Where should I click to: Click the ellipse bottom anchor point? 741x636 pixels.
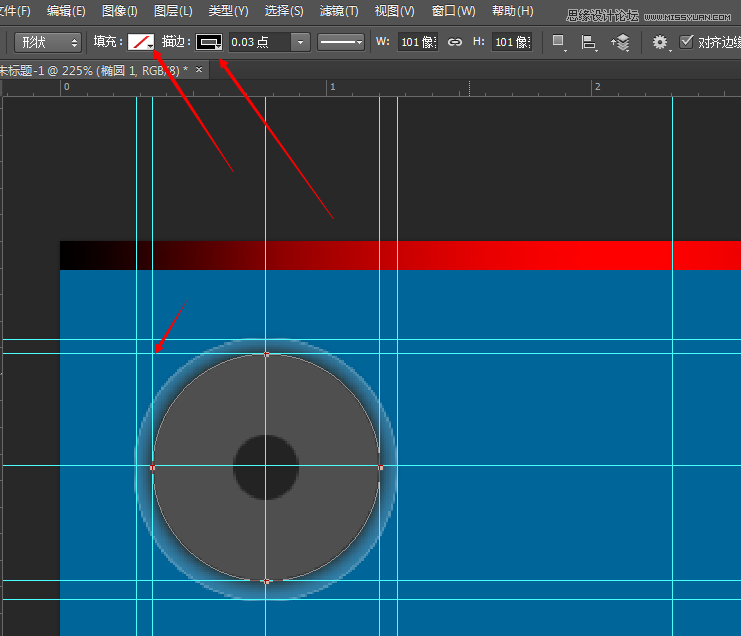266,581
